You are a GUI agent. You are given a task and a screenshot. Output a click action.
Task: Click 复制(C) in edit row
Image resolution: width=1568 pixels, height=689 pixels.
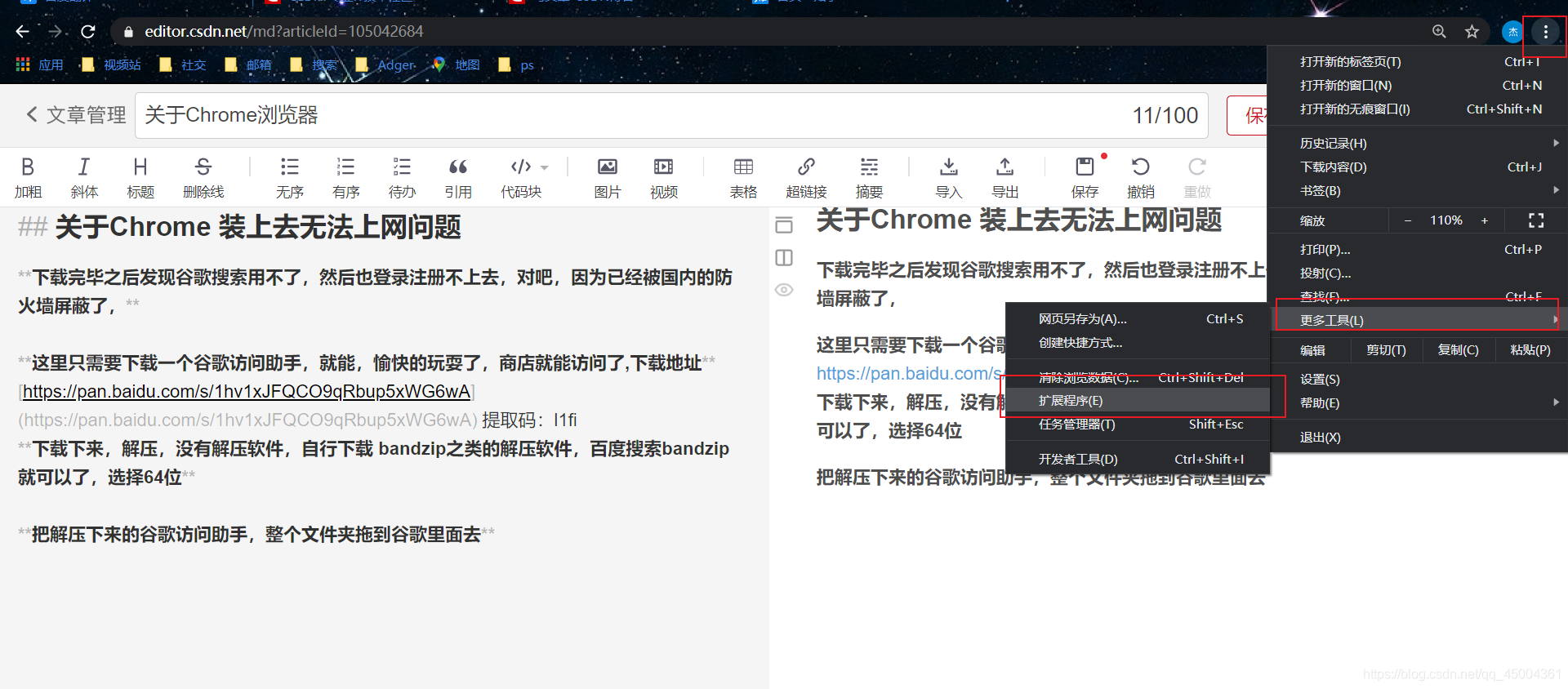pos(1458,349)
